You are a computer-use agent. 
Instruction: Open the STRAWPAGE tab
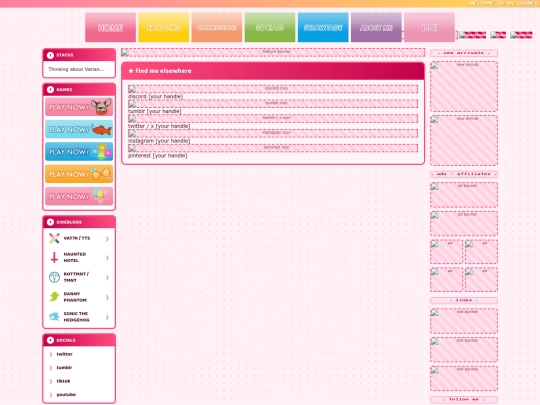[323, 27]
